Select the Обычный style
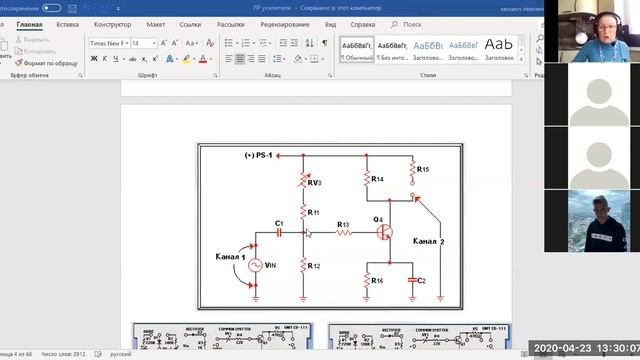 (357, 50)
